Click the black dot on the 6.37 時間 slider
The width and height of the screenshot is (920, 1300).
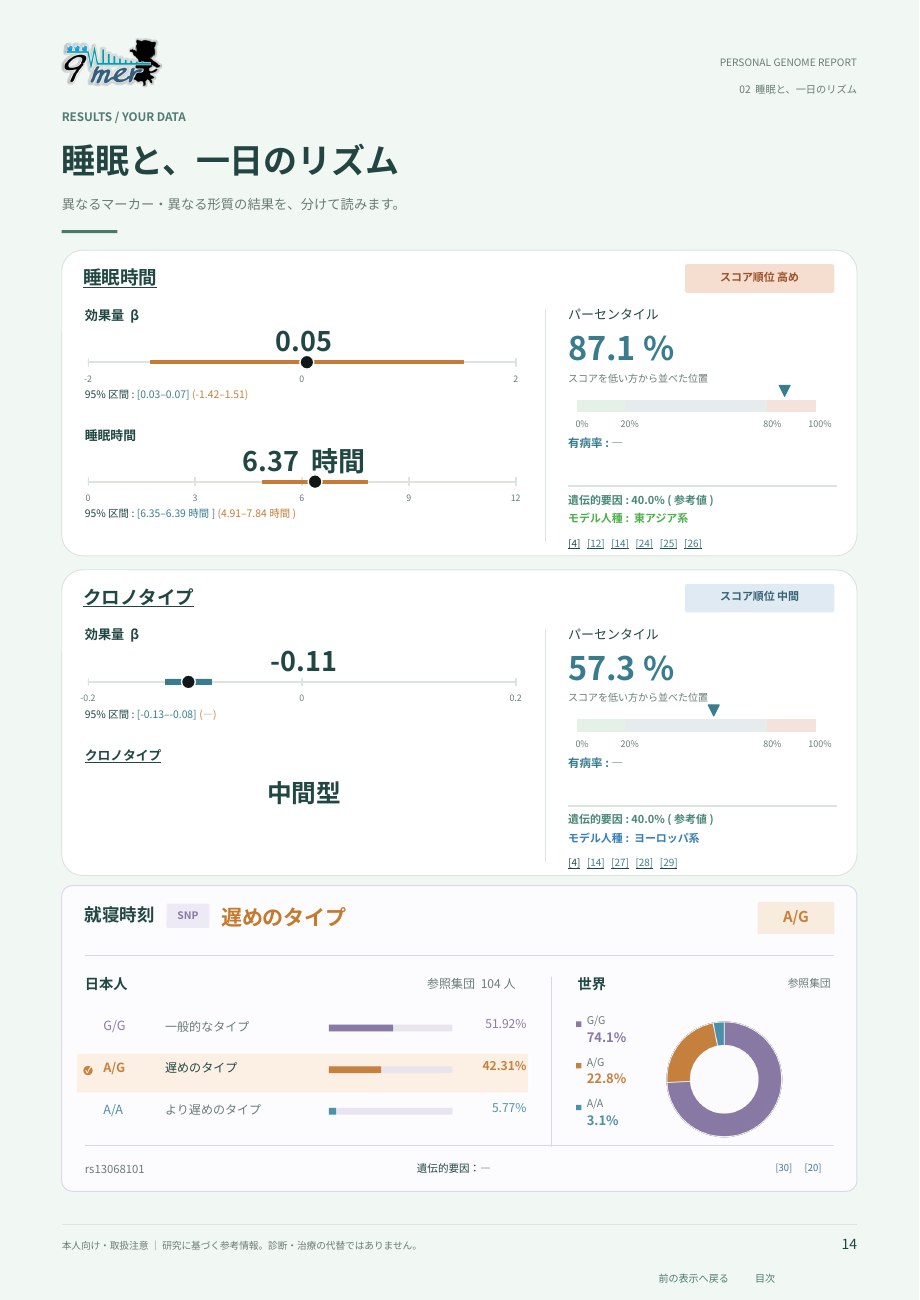[x=315, y=482]
